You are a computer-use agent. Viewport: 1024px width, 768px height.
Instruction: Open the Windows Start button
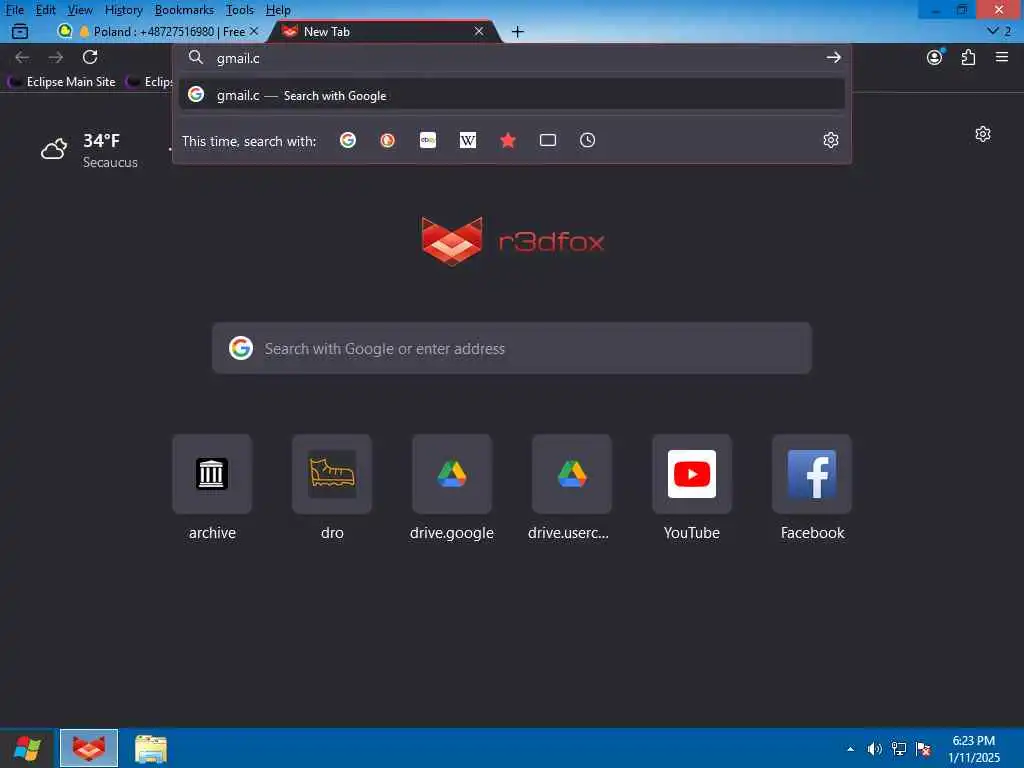click(x=27, y=748)
